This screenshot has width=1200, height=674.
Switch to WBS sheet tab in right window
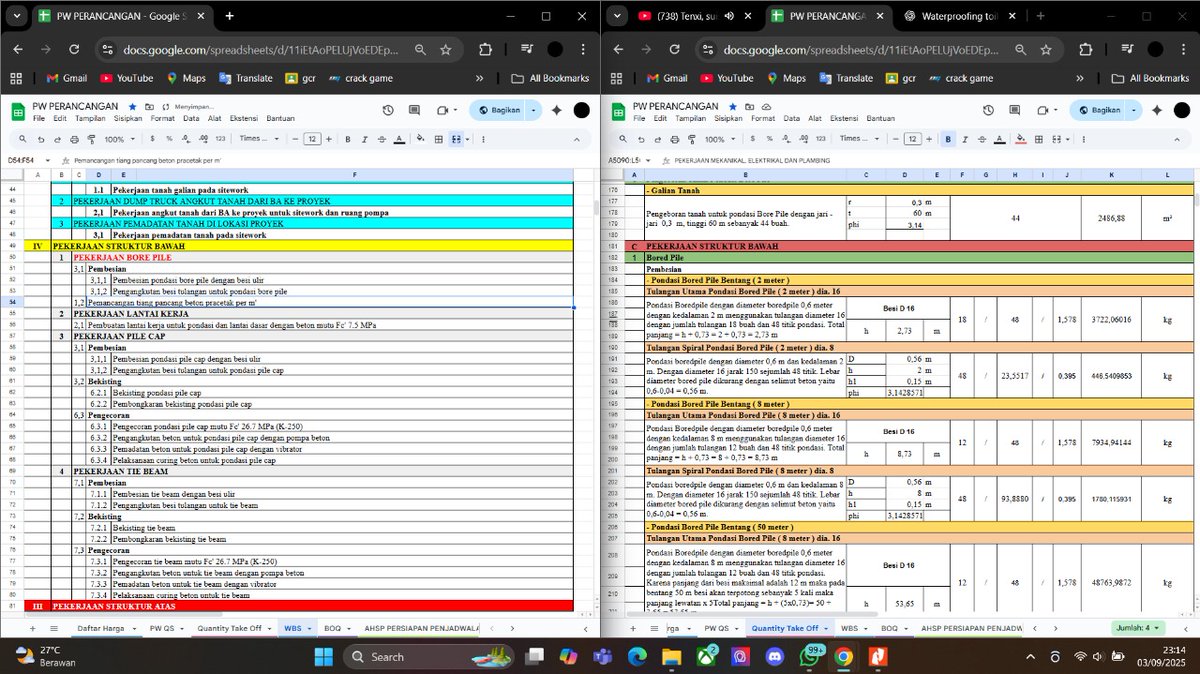(849, 628)
